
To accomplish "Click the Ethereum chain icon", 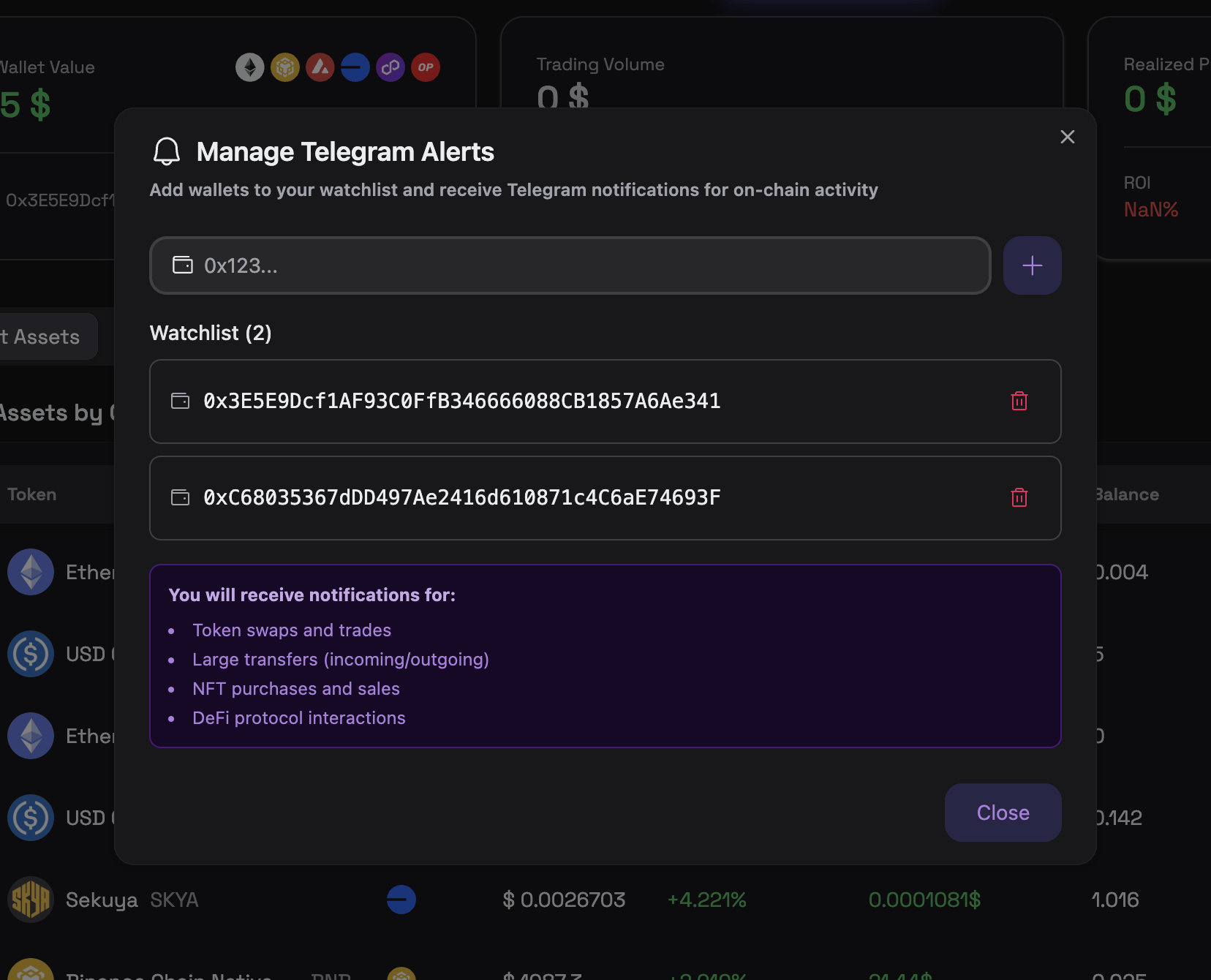I will pyautogui.click(x=249, y=67).
